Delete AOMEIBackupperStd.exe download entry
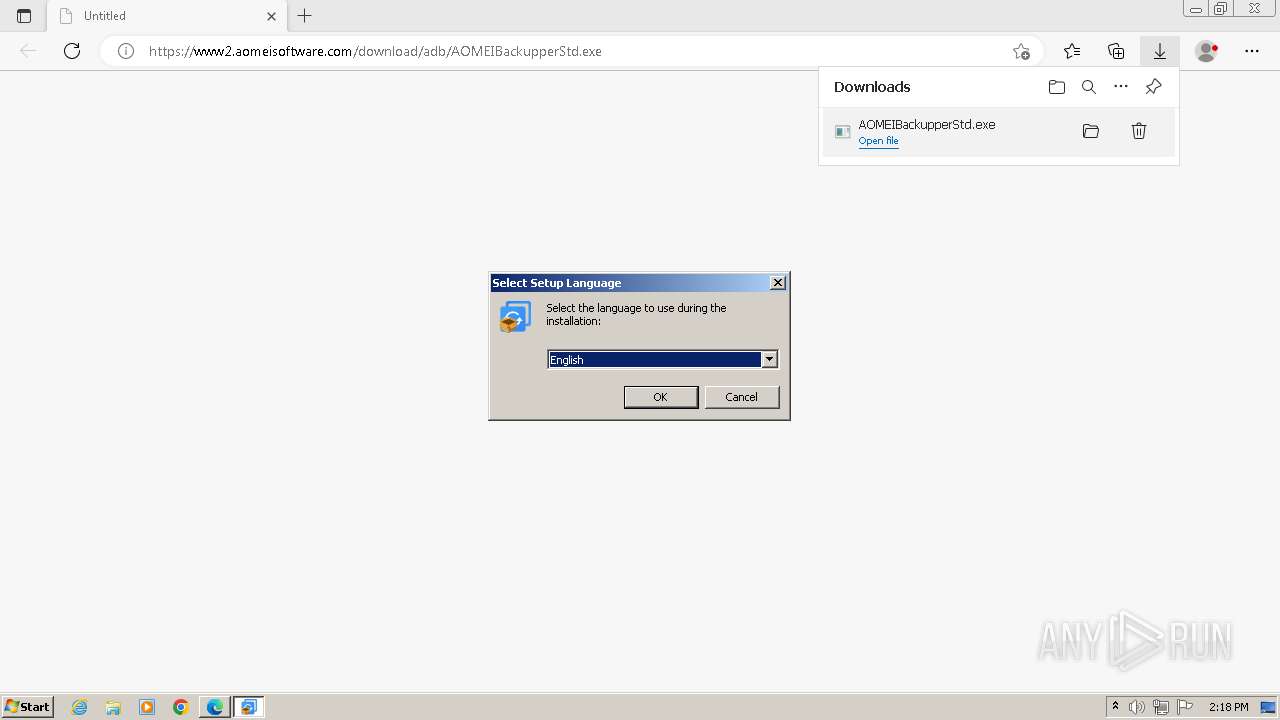1280x720 pixels. click(x=1138, y=131)
